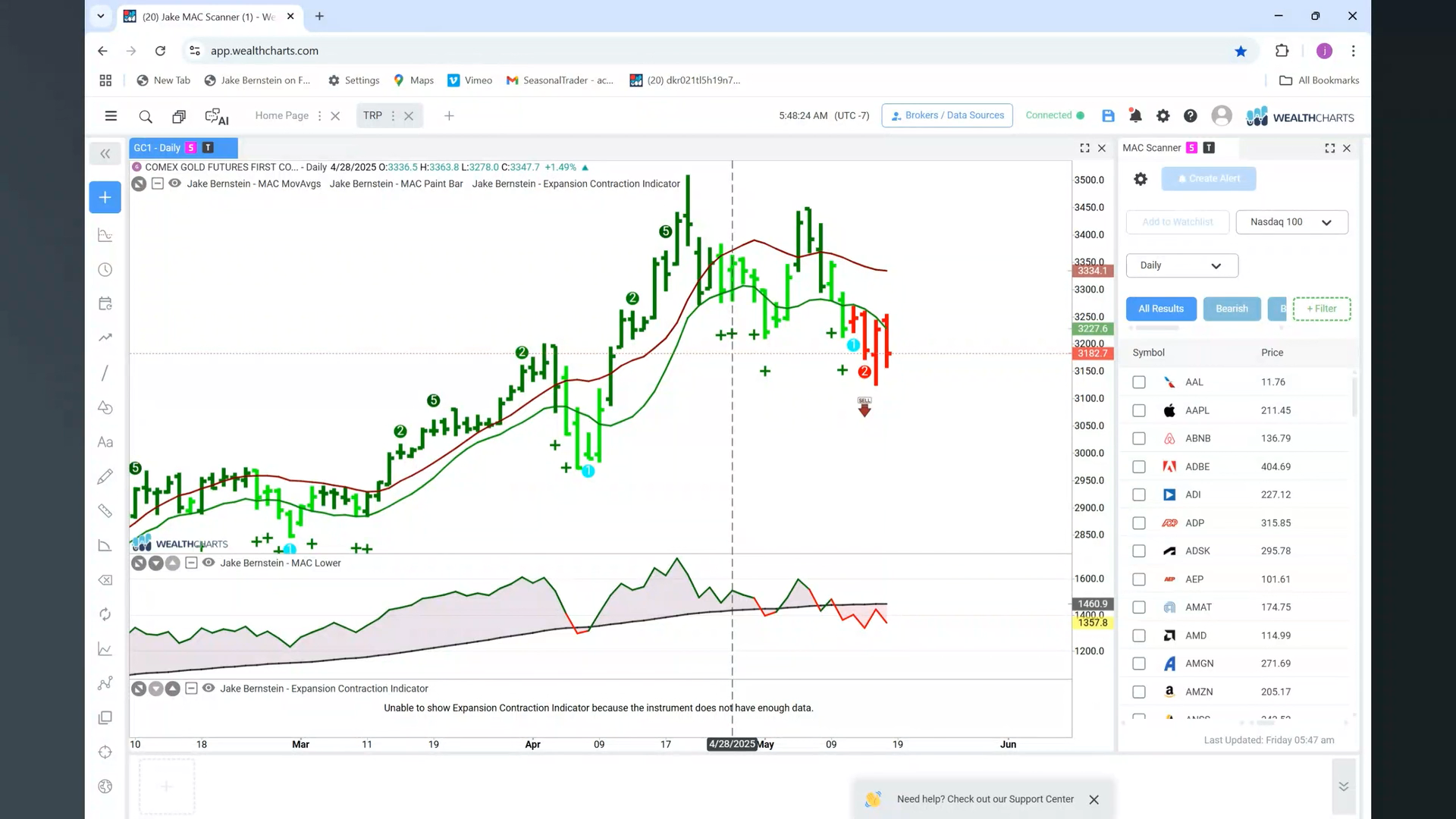Viewport: 1456px width, 819px height.
Task: Toggle MAC Lower indicator visibility eye
Action: point(209,563)
